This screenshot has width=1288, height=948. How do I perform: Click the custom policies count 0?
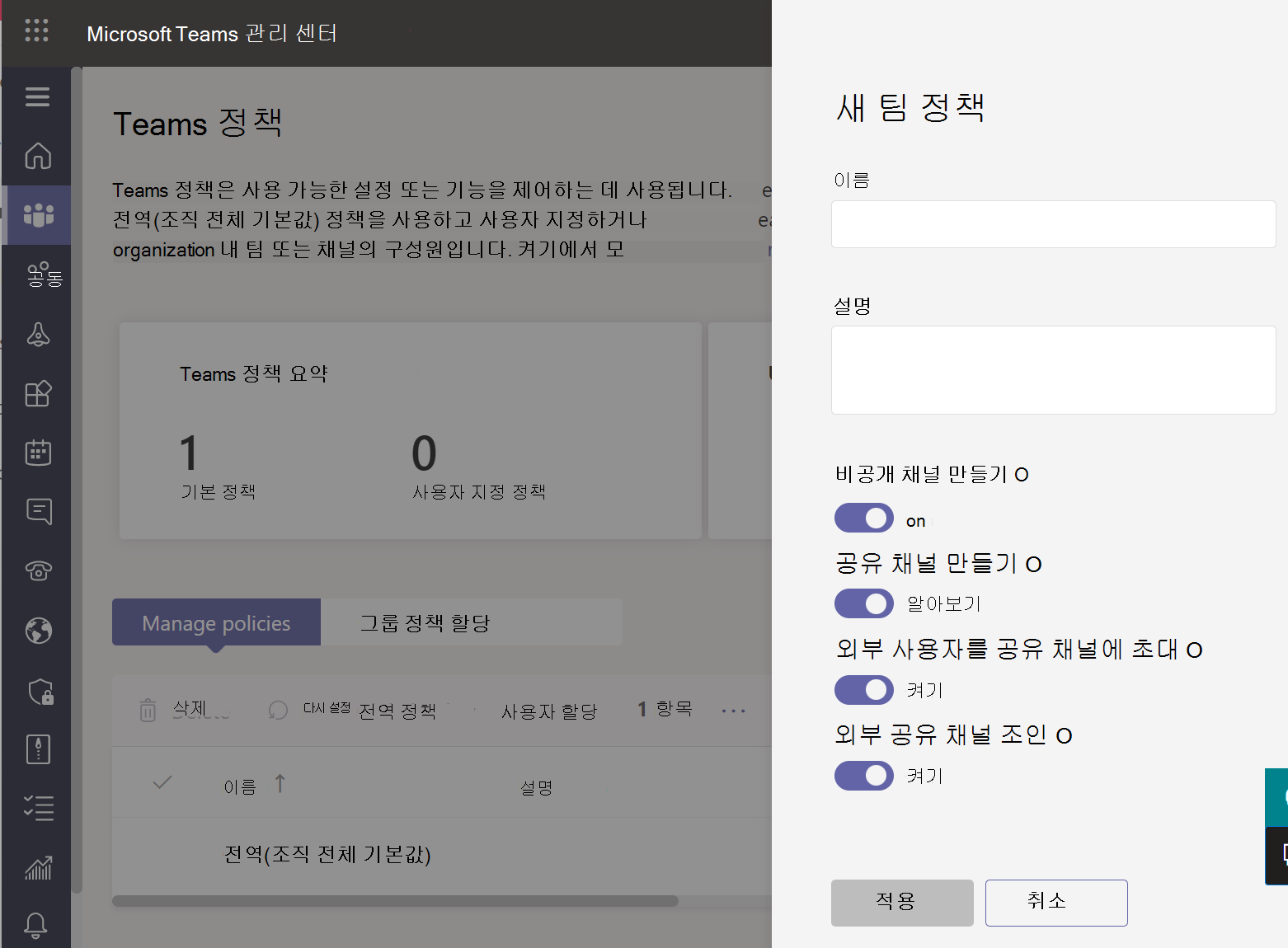click(x=424, y=453)
